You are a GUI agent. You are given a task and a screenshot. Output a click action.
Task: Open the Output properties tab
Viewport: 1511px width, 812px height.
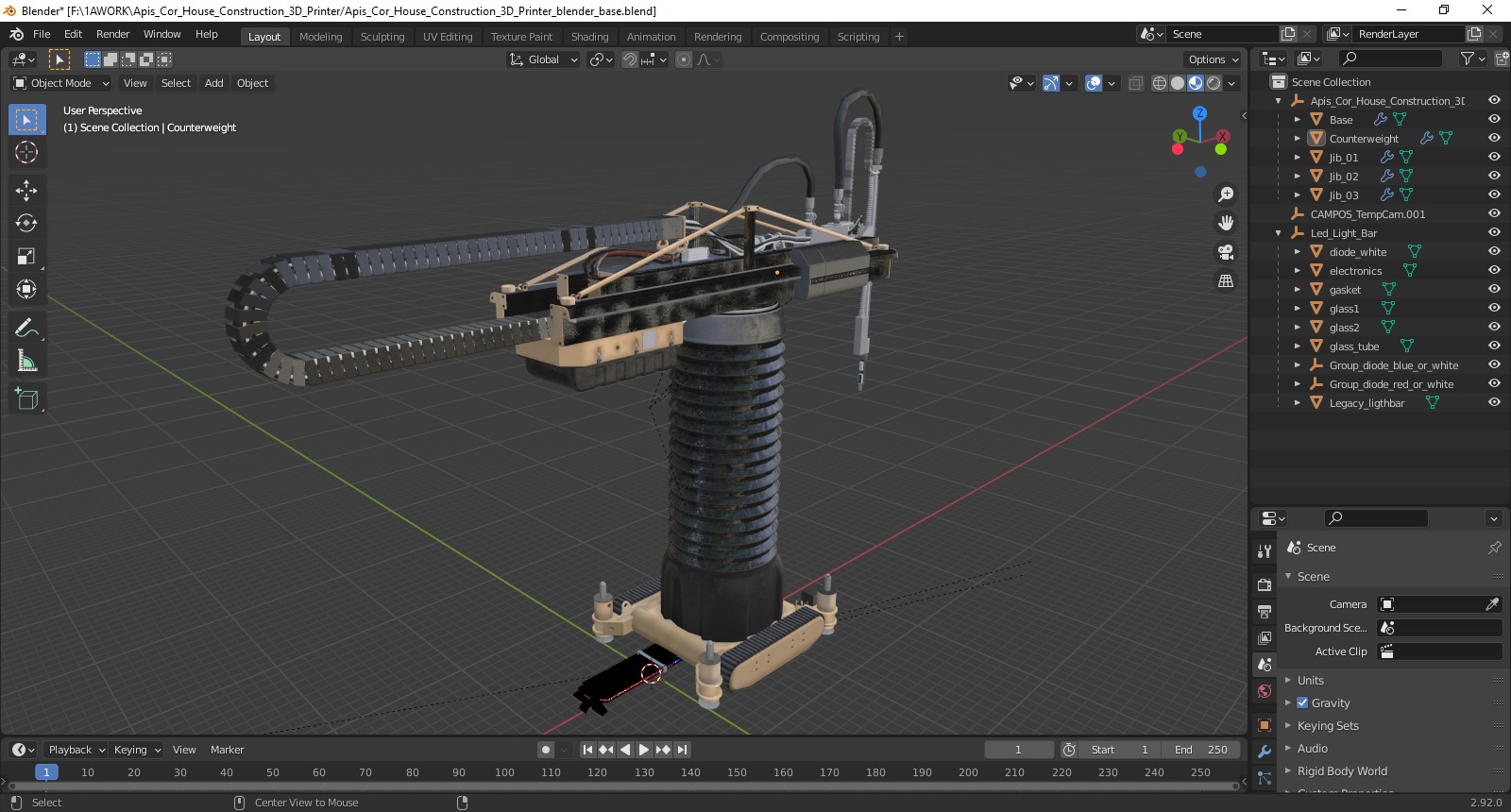point(1265,611)
